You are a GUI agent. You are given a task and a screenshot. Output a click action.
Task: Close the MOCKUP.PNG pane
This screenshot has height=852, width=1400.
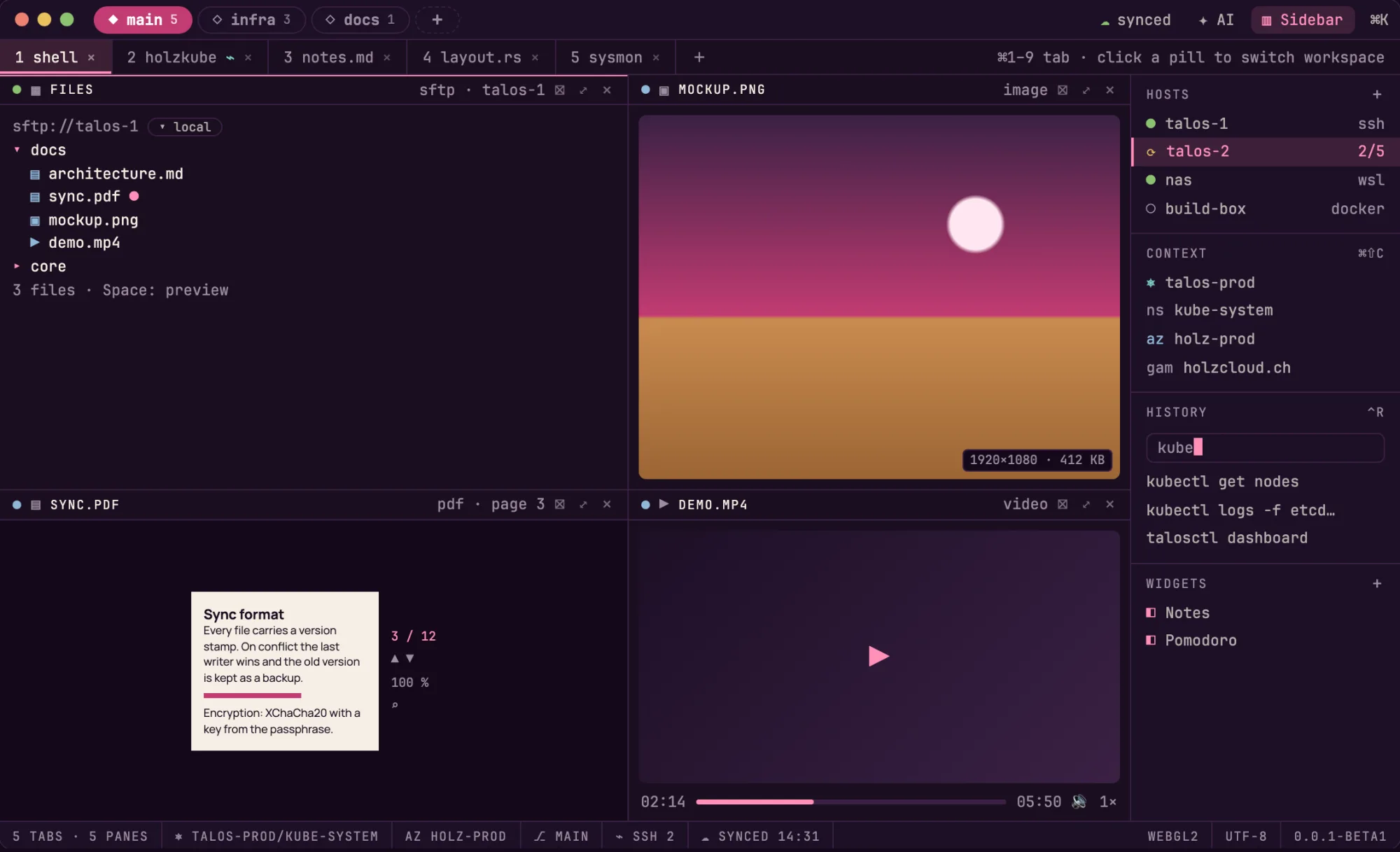coord(1110,90)
